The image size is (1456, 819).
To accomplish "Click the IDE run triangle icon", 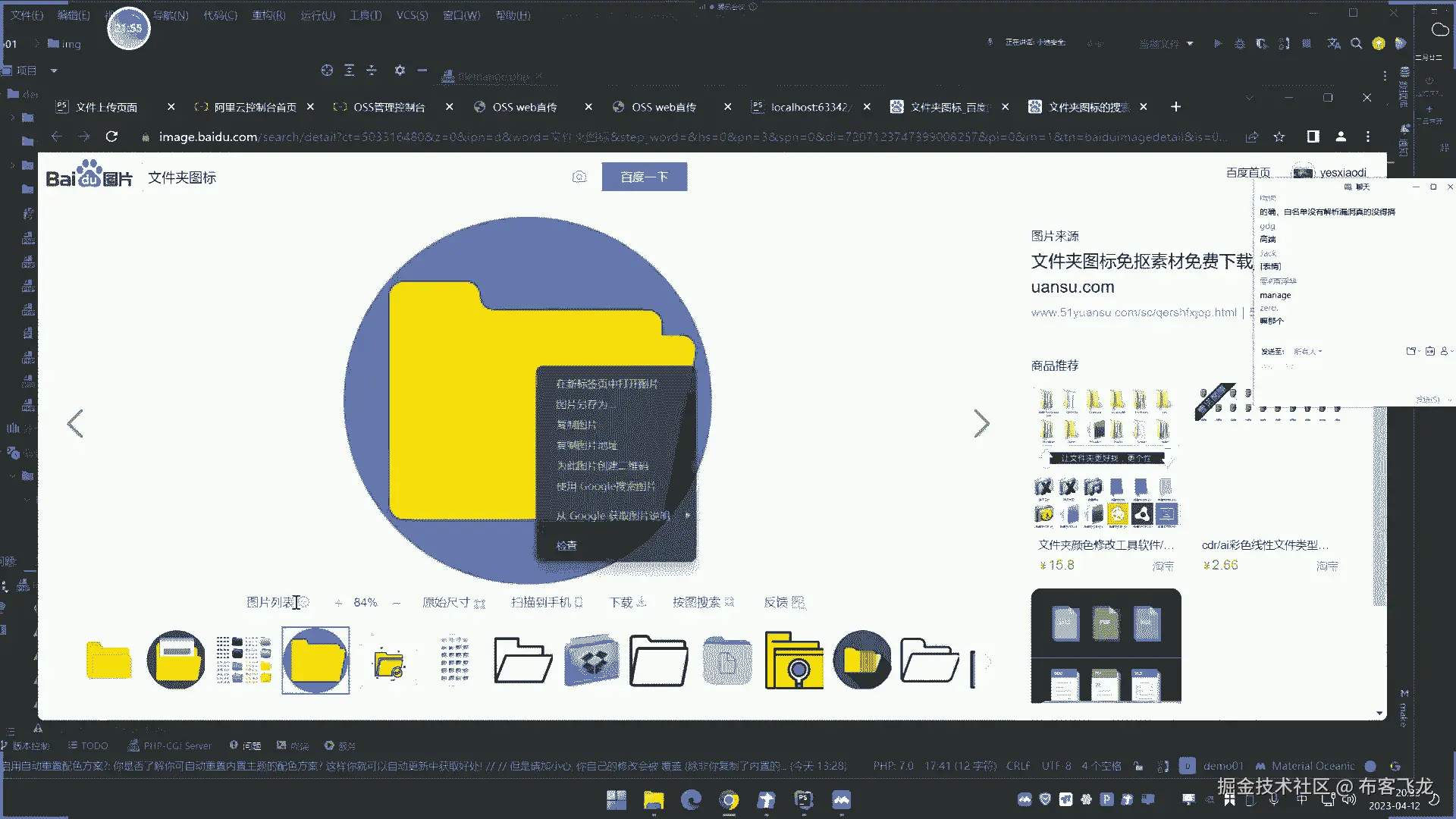I will pyautogui.click(x=1217, y=44).
